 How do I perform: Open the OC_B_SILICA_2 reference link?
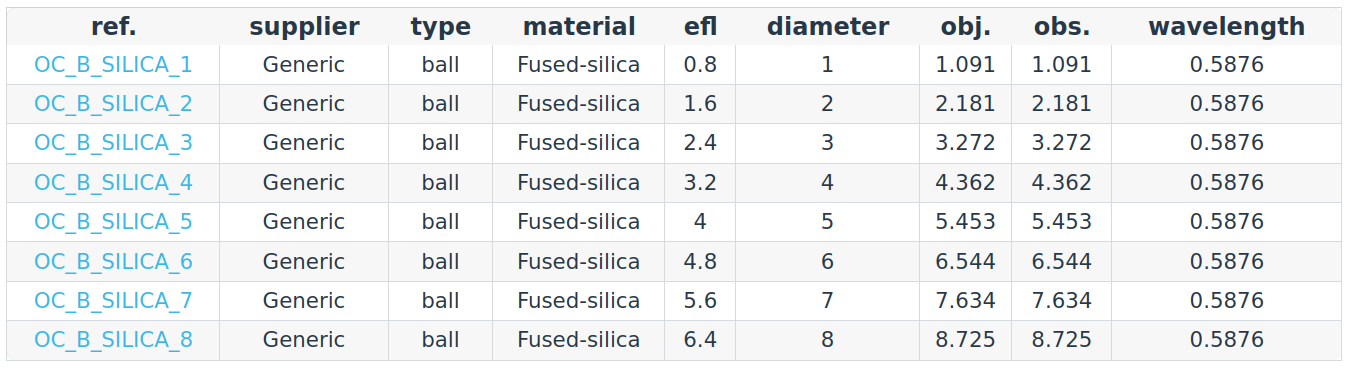(113, 104)
